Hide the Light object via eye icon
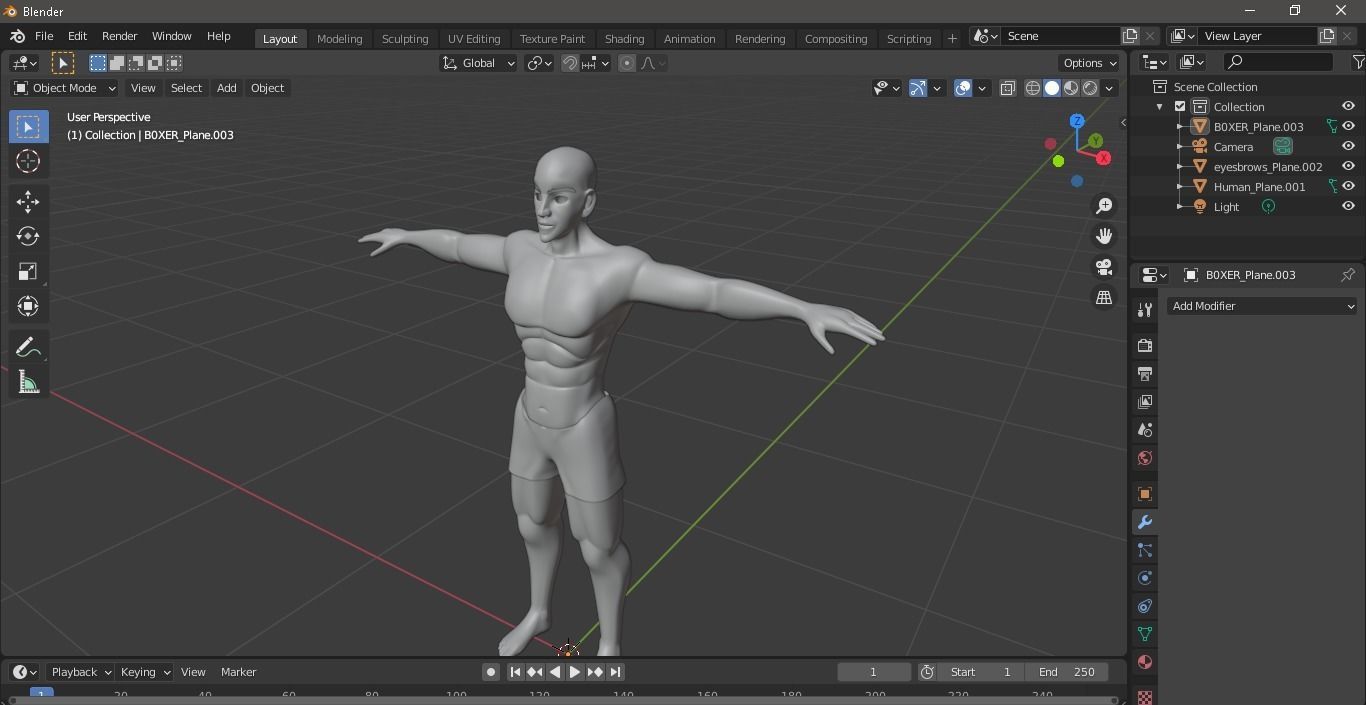 tap(1348, 207)
